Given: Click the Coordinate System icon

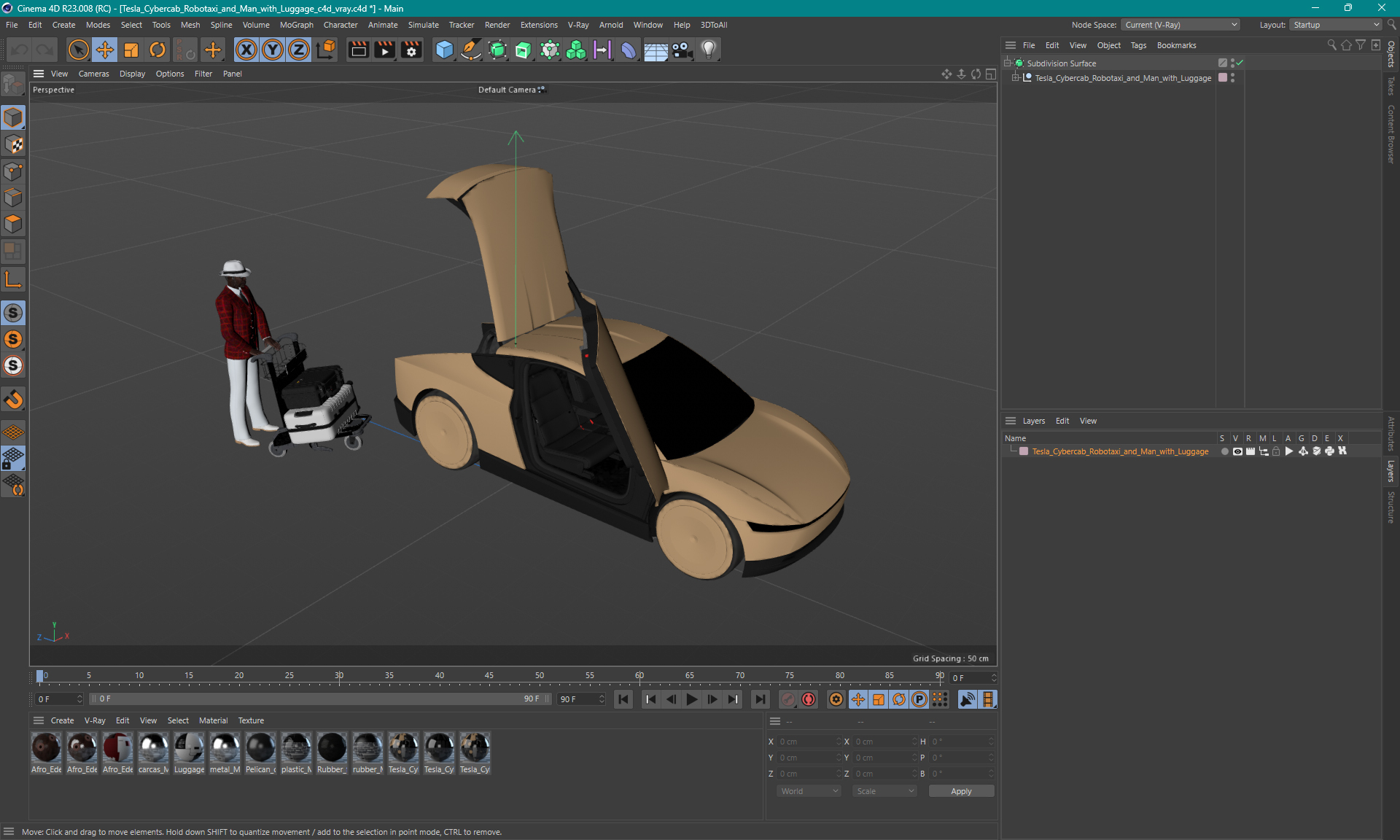Looking at the screenshot, I should pos(327,50).
